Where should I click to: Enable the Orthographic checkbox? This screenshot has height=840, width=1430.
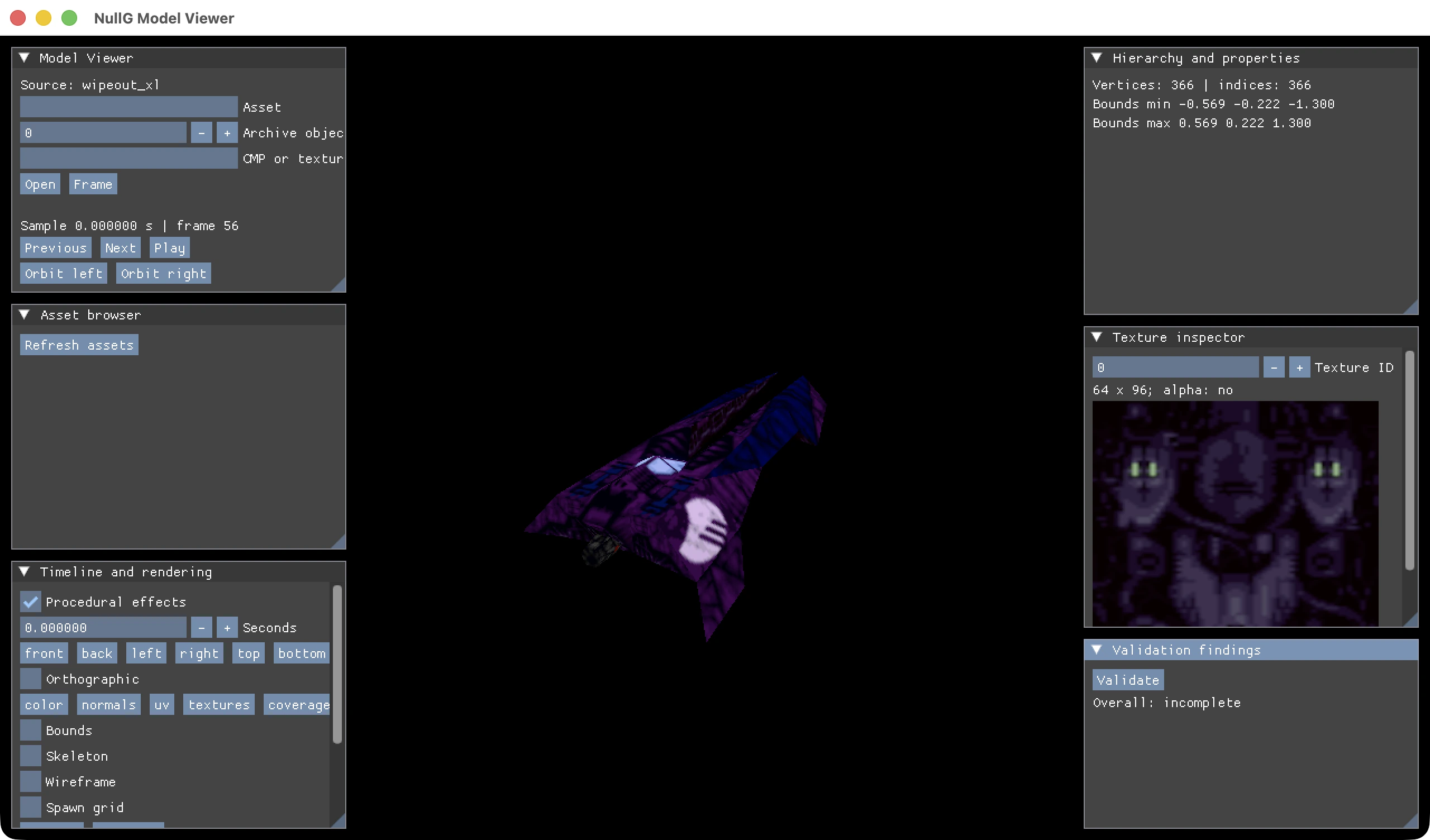tap(31, 679)
